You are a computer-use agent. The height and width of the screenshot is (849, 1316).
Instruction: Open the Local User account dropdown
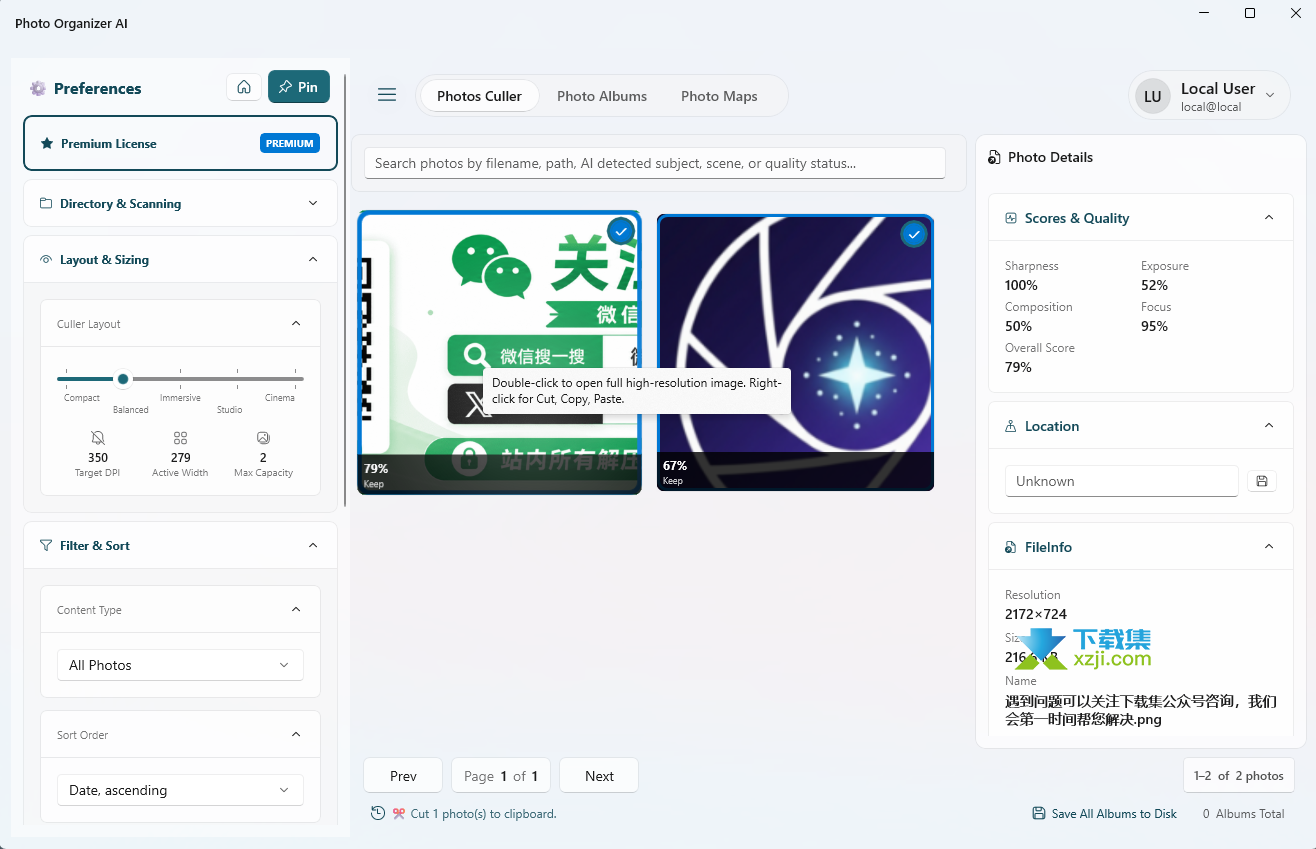click(1210, 96)
